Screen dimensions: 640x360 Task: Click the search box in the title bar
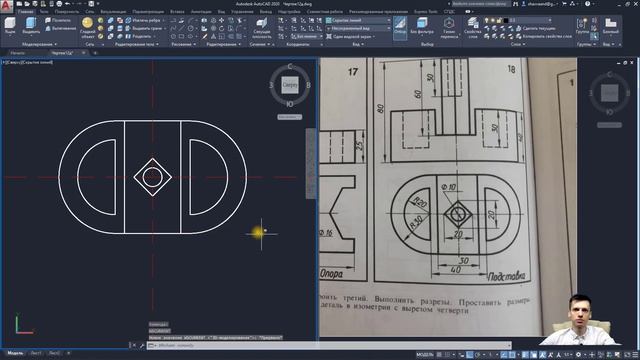pos(481,4)
